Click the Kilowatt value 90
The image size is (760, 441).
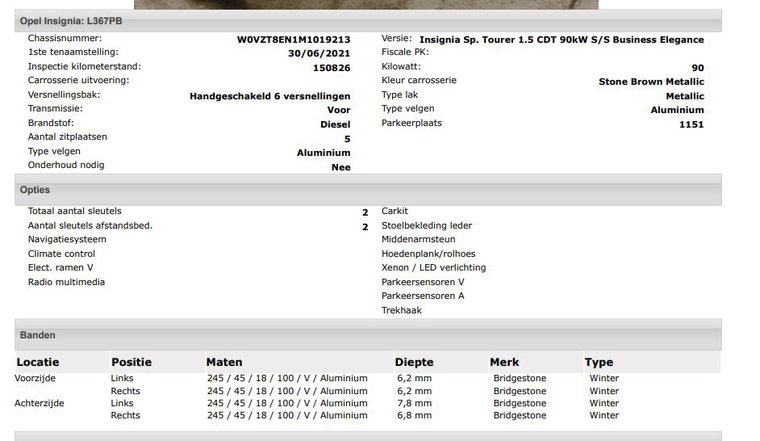[x=697, y=68]
